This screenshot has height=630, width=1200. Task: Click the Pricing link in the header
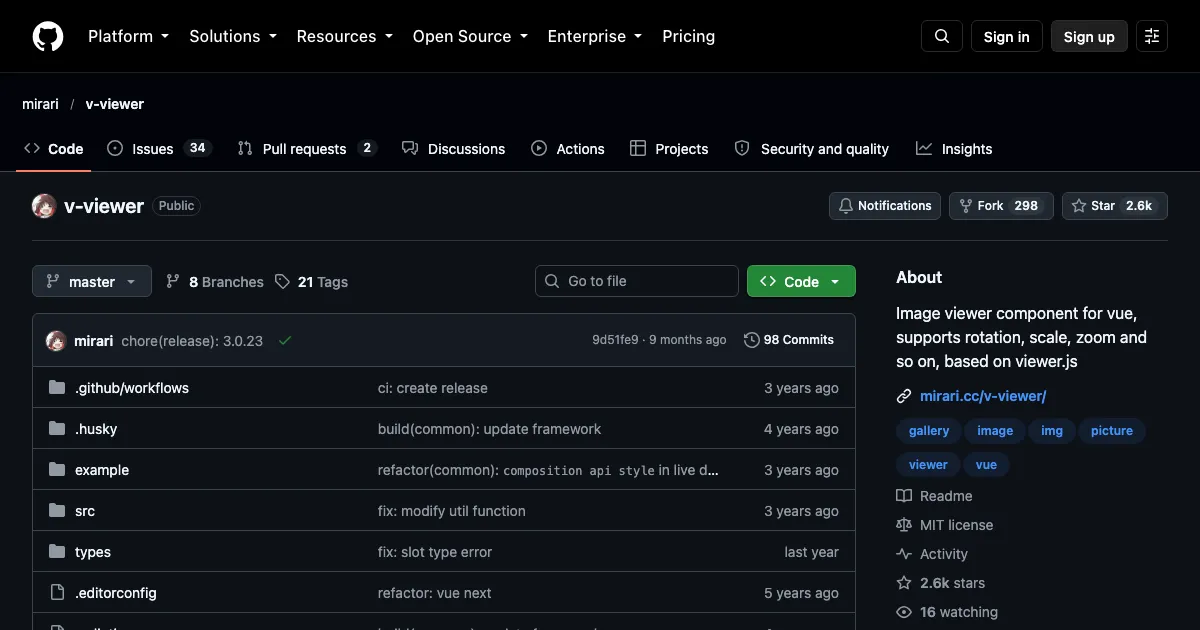pyautogui.click(x=689, y=36)
